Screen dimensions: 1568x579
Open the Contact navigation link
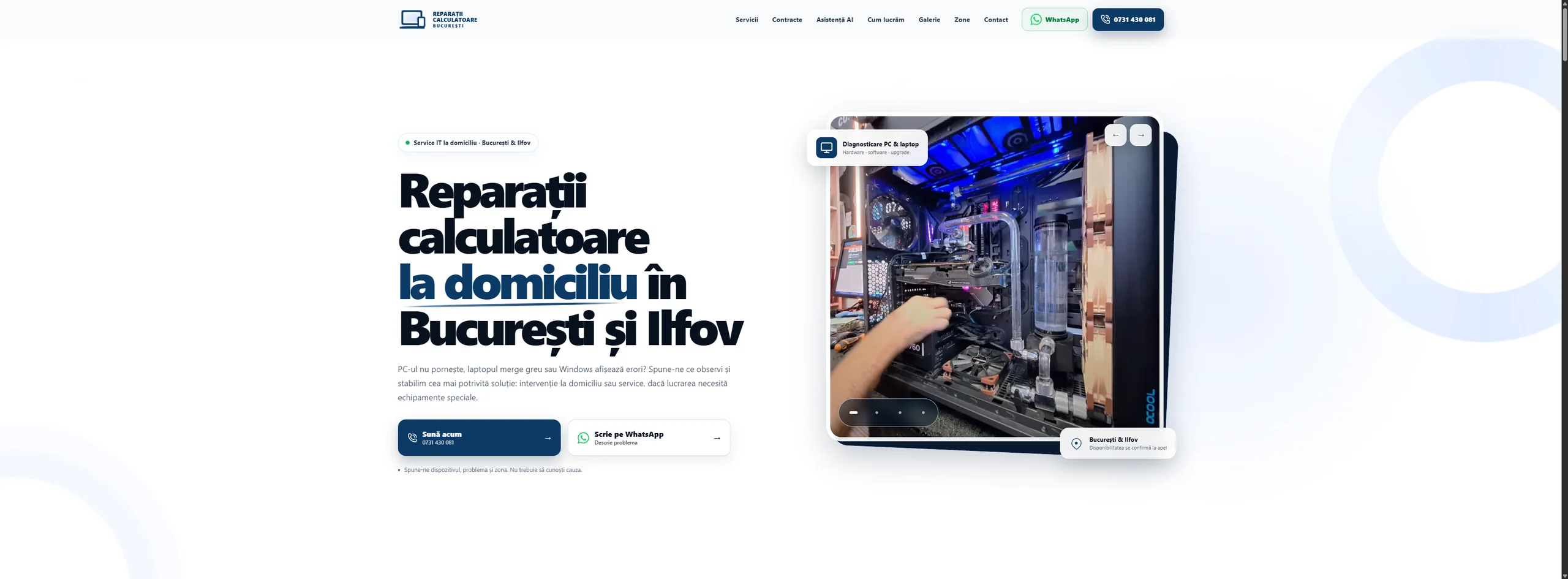pyautogui.click(x=996, y=20)
